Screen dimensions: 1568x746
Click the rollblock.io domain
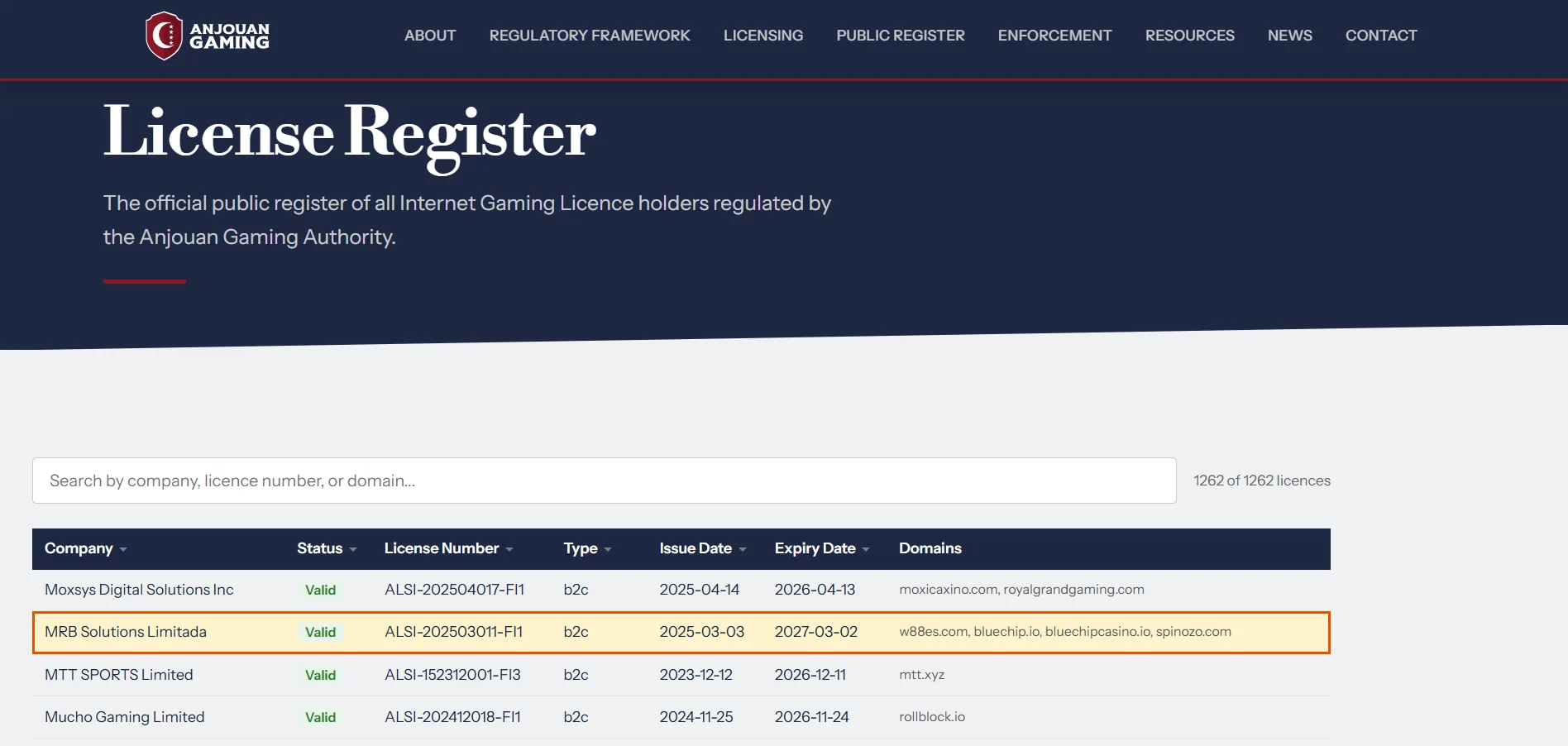(x=932, y=717)
